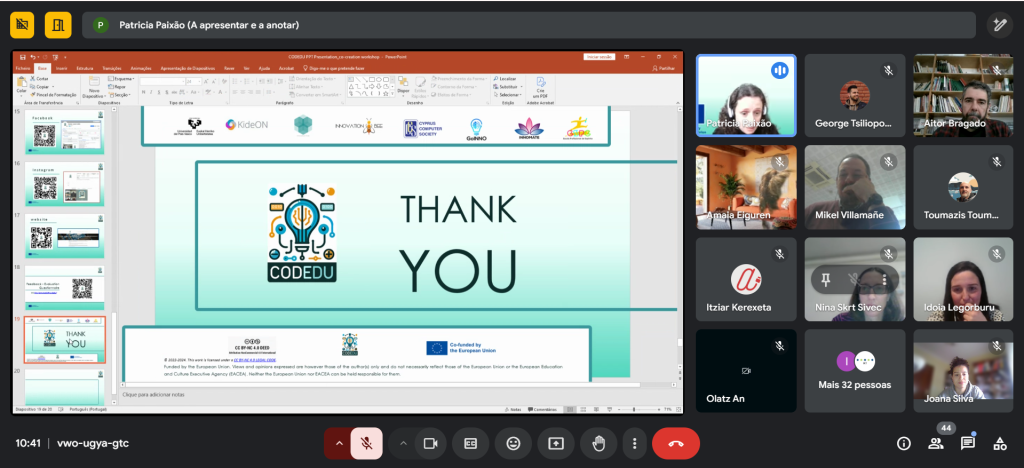This screenshot has height=468, width=1024.
Task: Expand video settings arrow beside camera
Action: [x=403, y=443]
